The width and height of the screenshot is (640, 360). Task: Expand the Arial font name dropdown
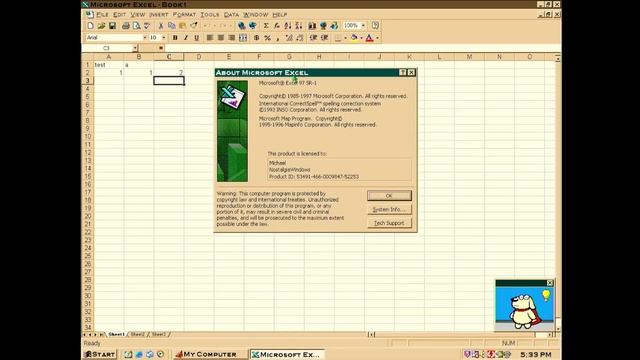point(144,38)
